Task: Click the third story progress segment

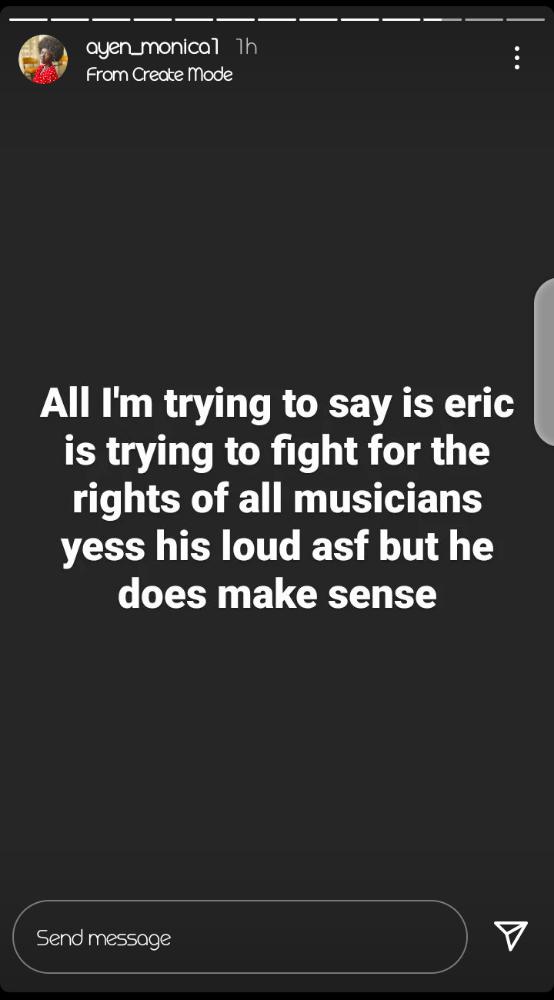Action: (112, 19)
